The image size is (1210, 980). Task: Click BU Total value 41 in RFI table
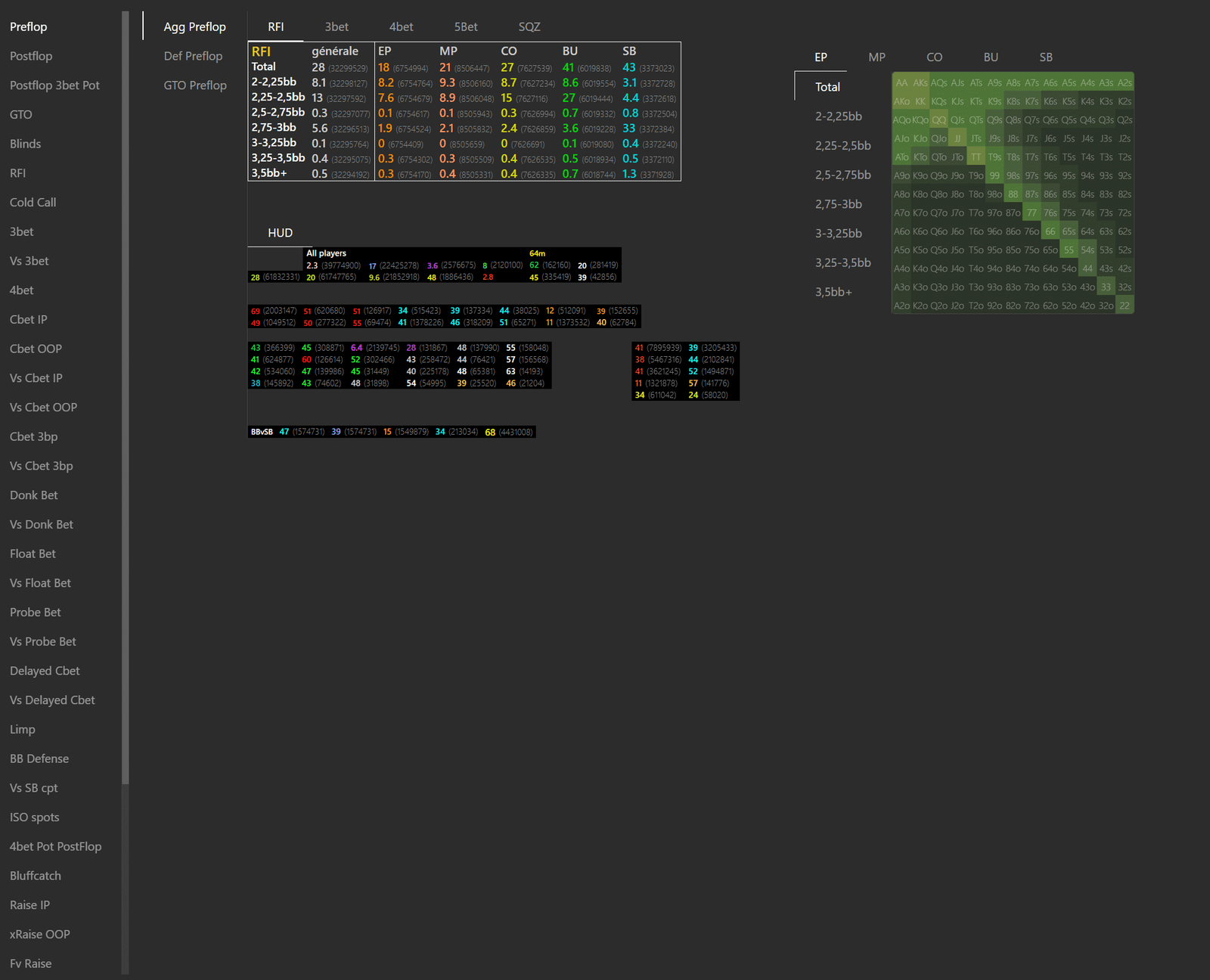[x=569, y=67]
